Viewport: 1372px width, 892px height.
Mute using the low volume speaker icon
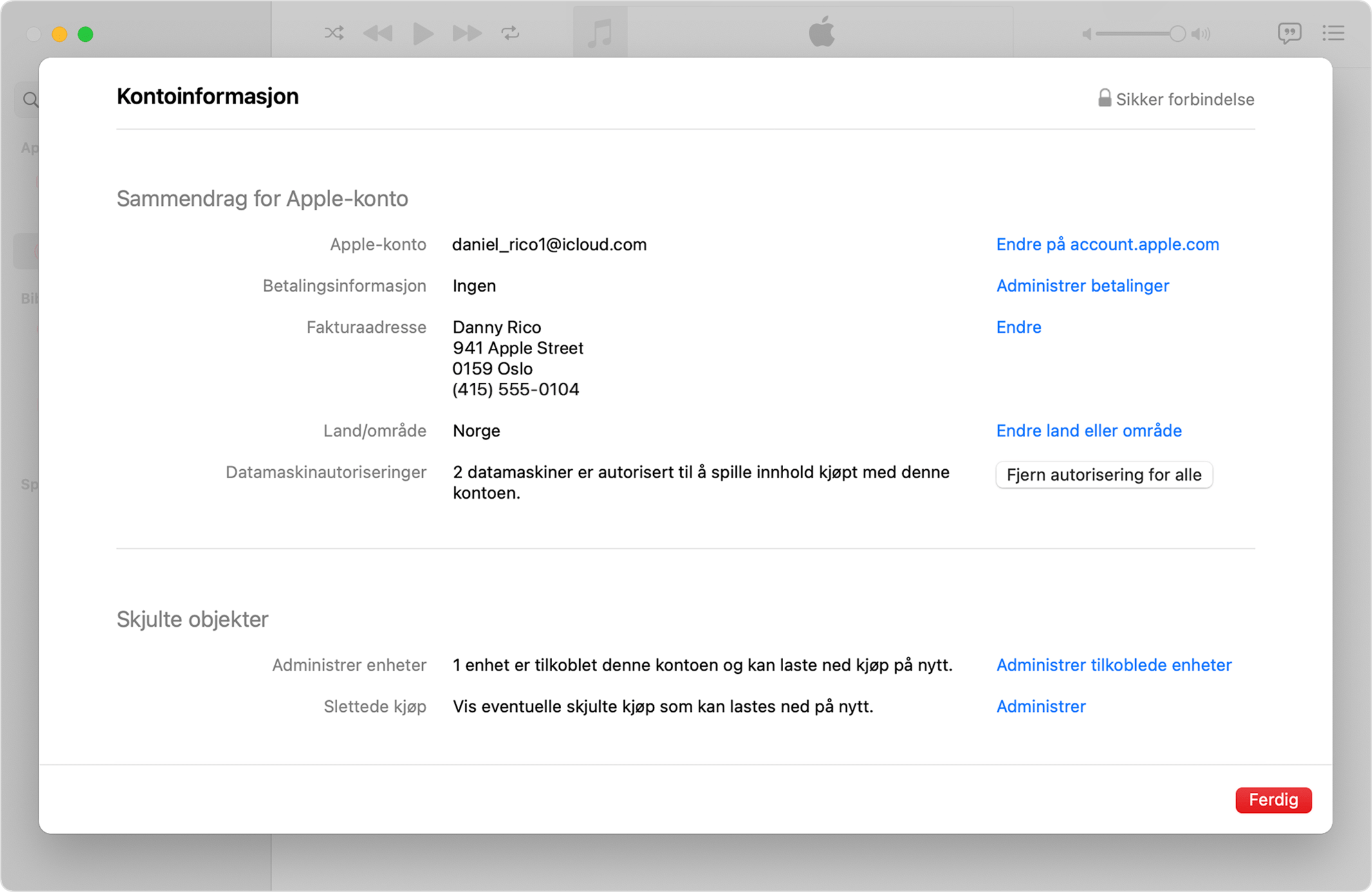[1086, 34]
